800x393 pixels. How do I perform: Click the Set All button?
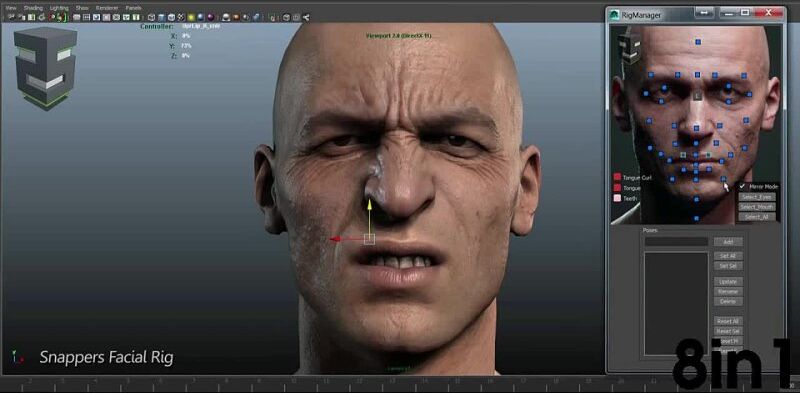pos(728,256)
